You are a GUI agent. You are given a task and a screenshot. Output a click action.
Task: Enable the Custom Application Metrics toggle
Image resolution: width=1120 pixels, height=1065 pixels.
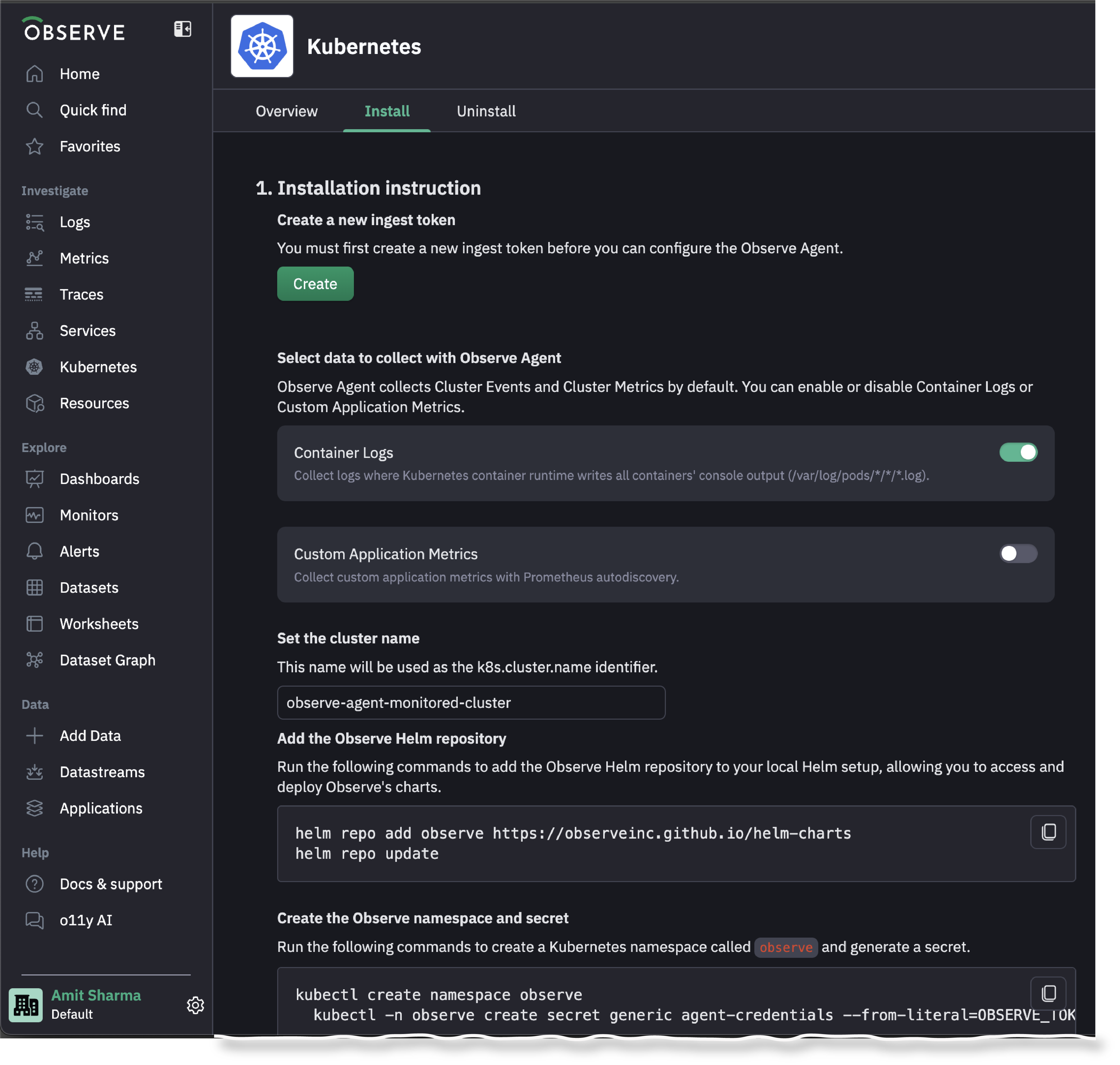coord(1019,554)
